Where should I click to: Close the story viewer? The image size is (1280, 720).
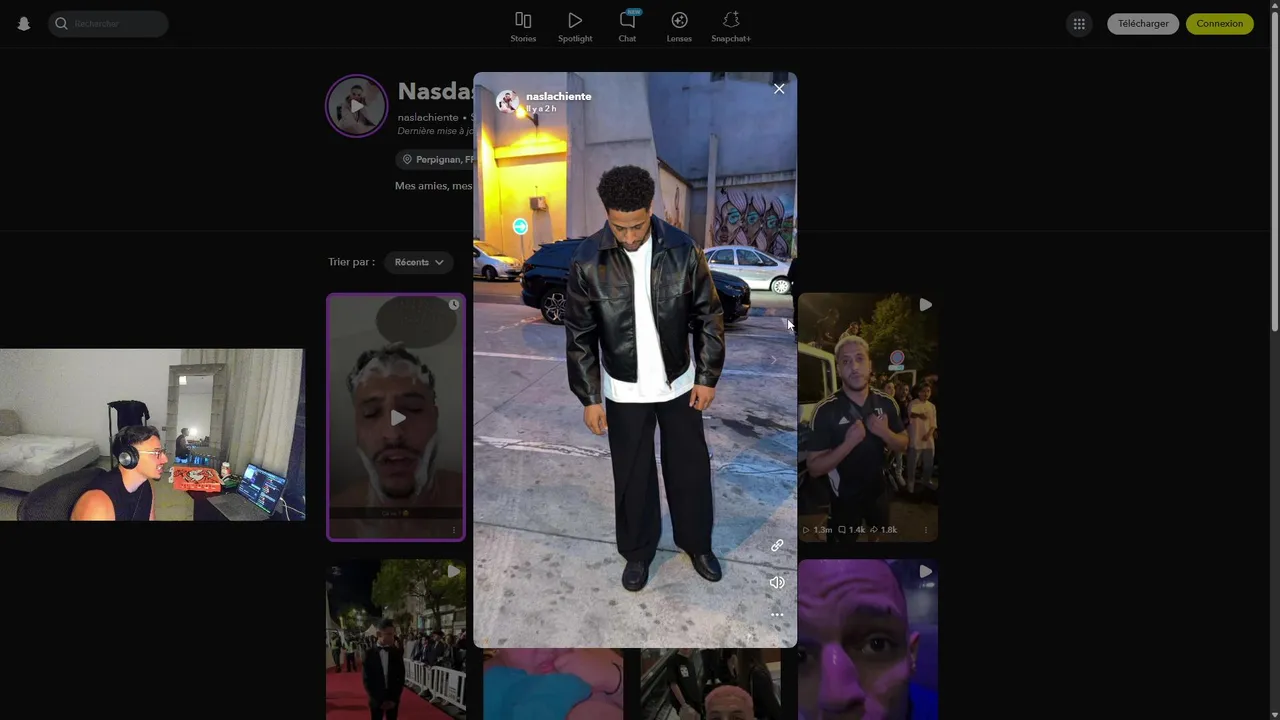[779, 89]
